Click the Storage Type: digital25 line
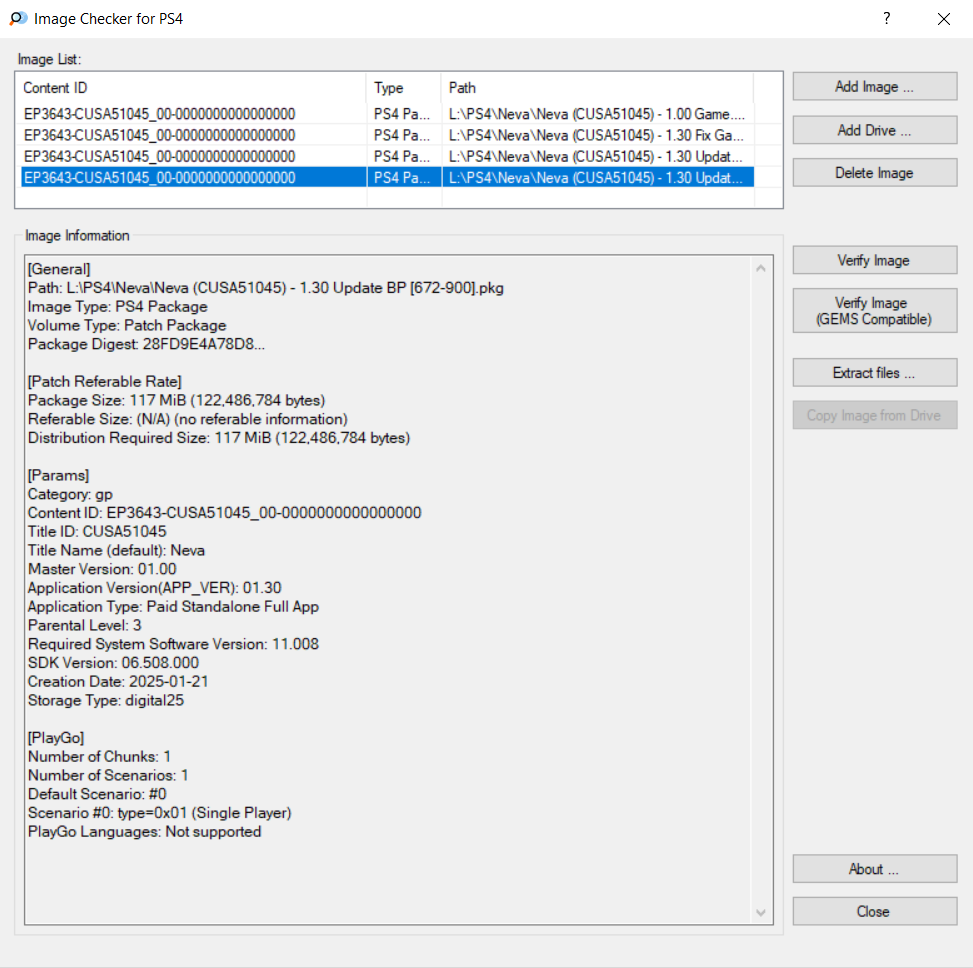Viewport: 973px width, 968px height. (106, 701)
